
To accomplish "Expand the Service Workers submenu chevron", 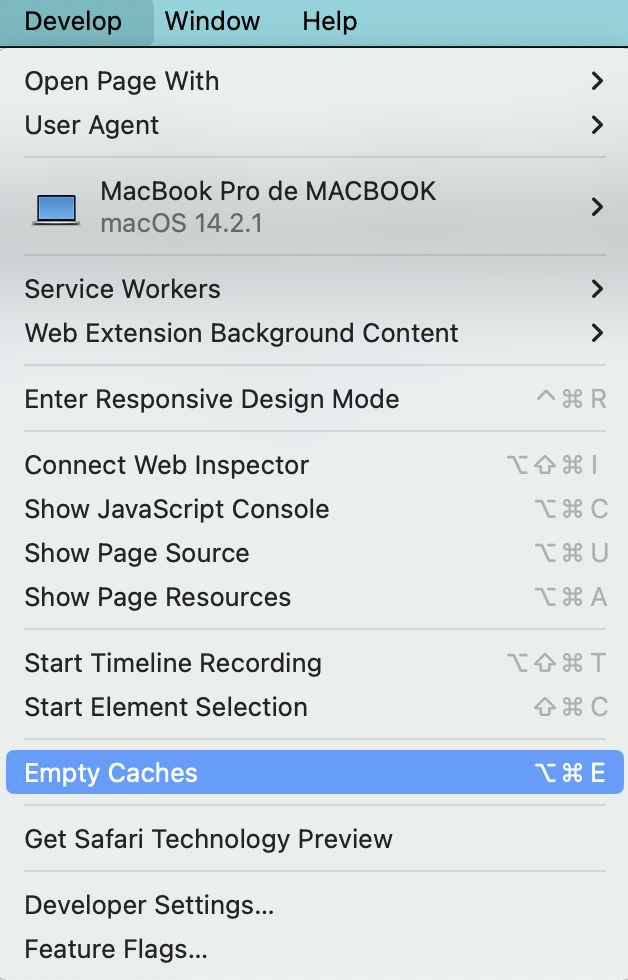I will click(x=597, y=289).
